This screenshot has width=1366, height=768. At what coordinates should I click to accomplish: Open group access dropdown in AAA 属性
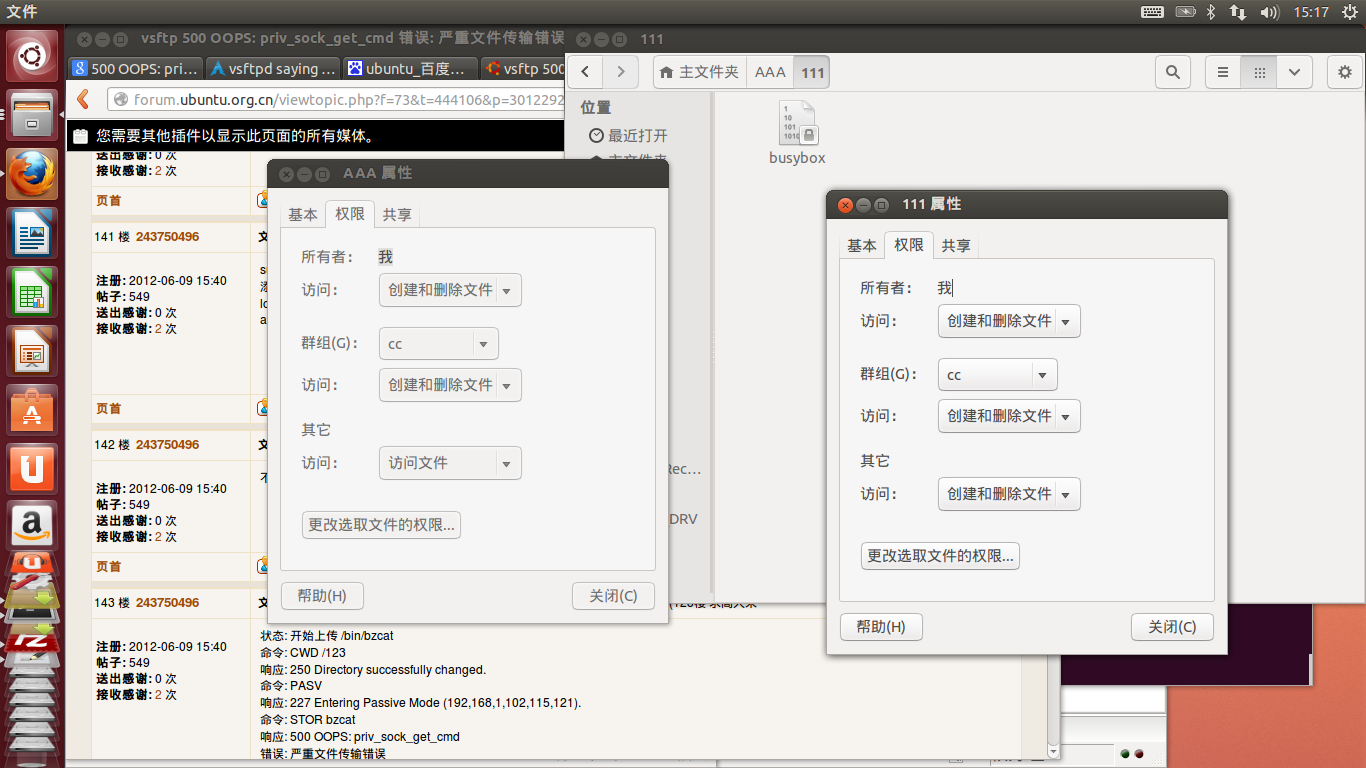(x=450, y=385)
